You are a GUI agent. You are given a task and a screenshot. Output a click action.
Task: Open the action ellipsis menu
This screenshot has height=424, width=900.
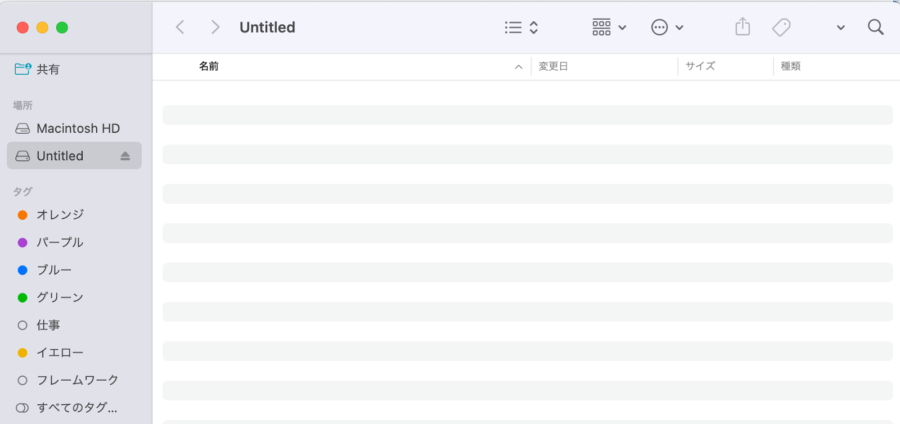pos(668,27)
